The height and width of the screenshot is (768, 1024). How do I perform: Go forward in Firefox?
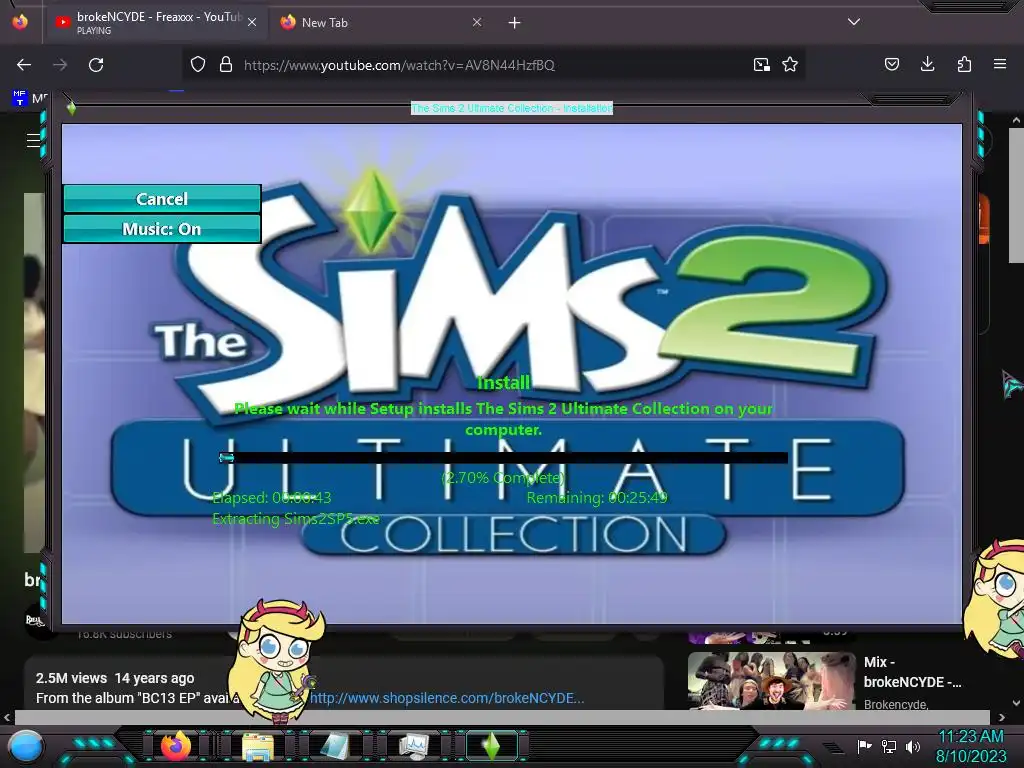pos(60,65)
